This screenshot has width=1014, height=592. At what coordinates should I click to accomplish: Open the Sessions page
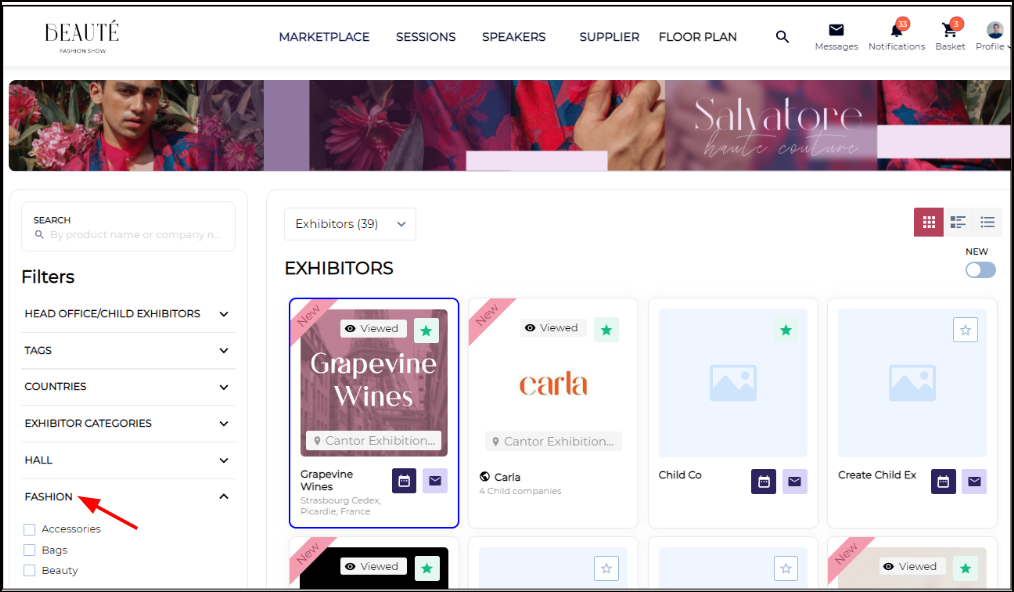[426, 37]
